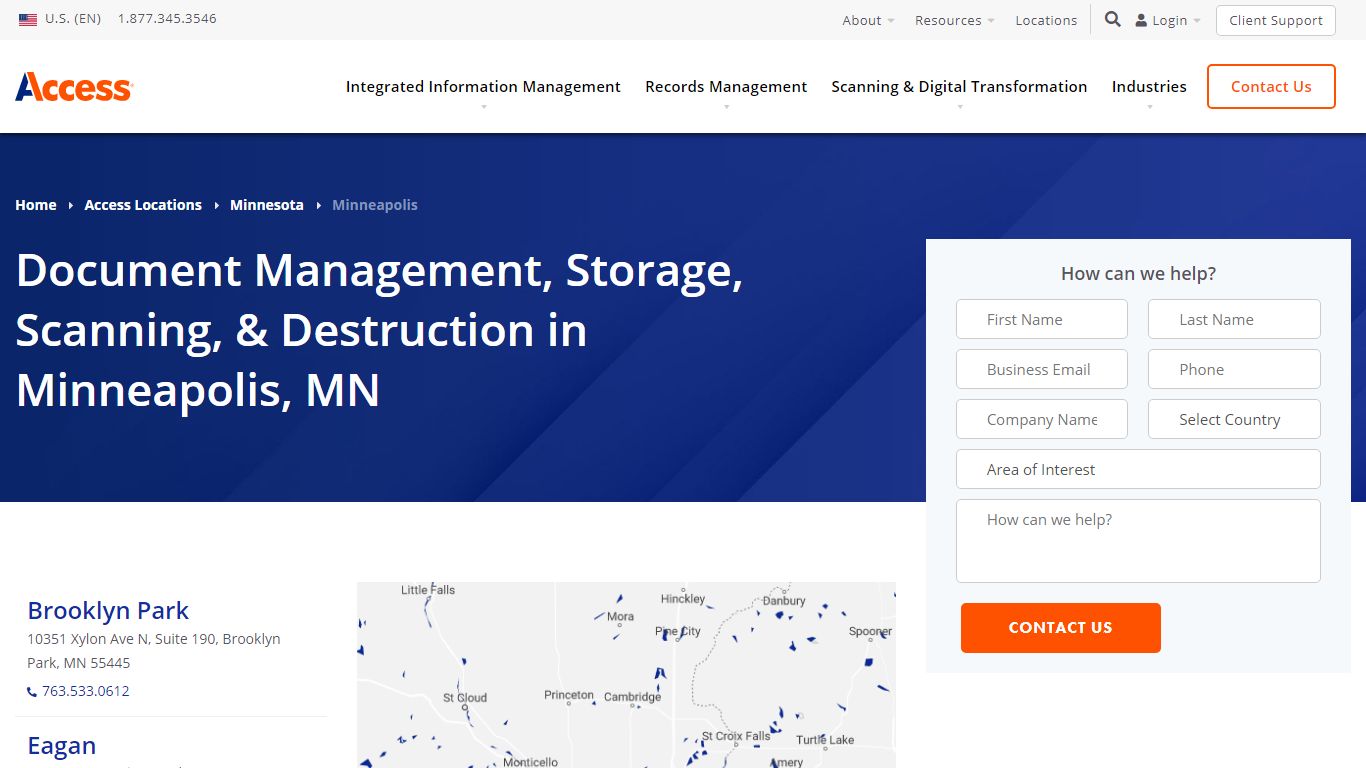Call Brooklyn Park at 763.533.0612

tap(85, 691)
